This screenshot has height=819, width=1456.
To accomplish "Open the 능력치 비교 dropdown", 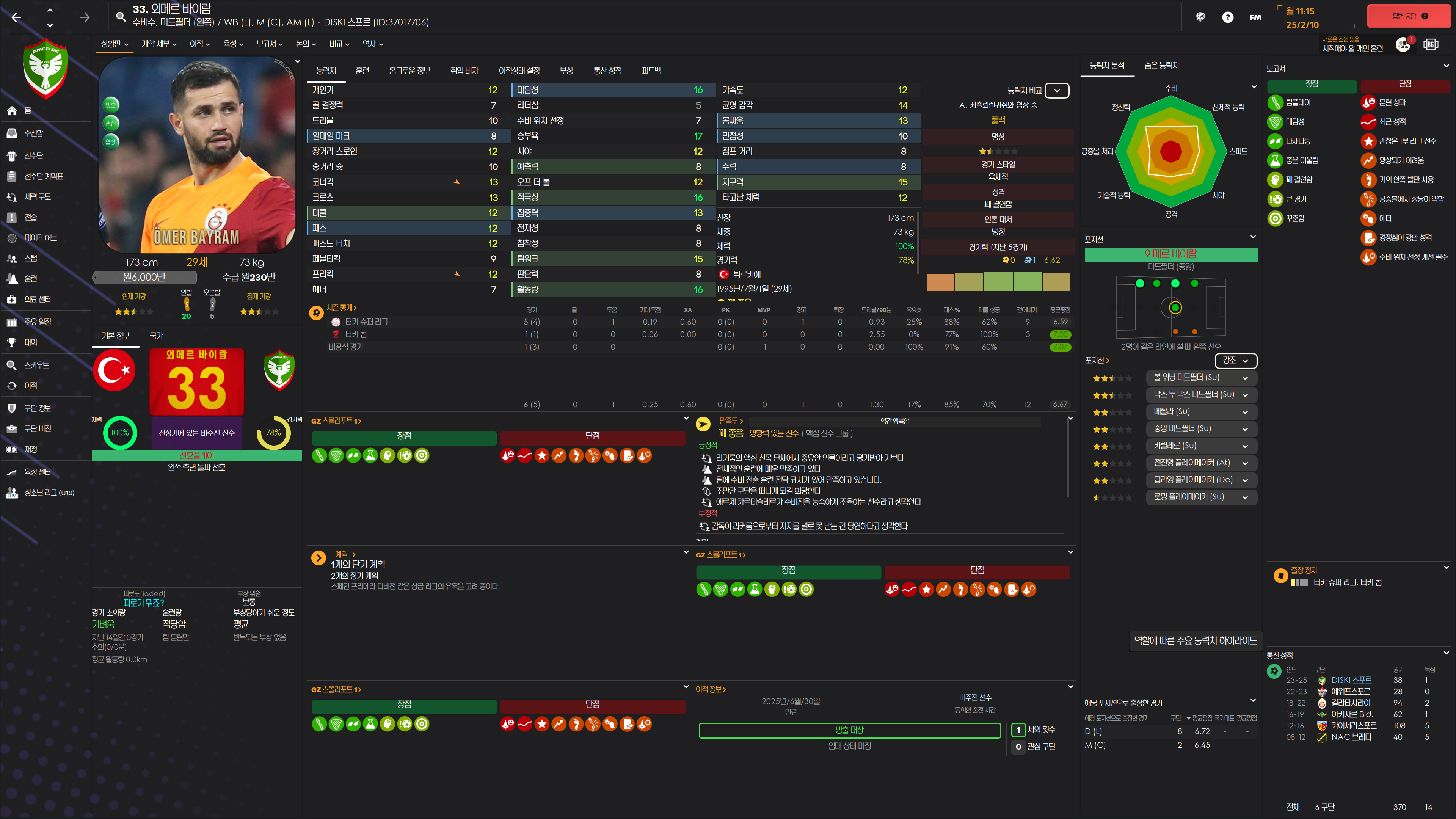I will pyautogui.click(x=1056, y=91).
